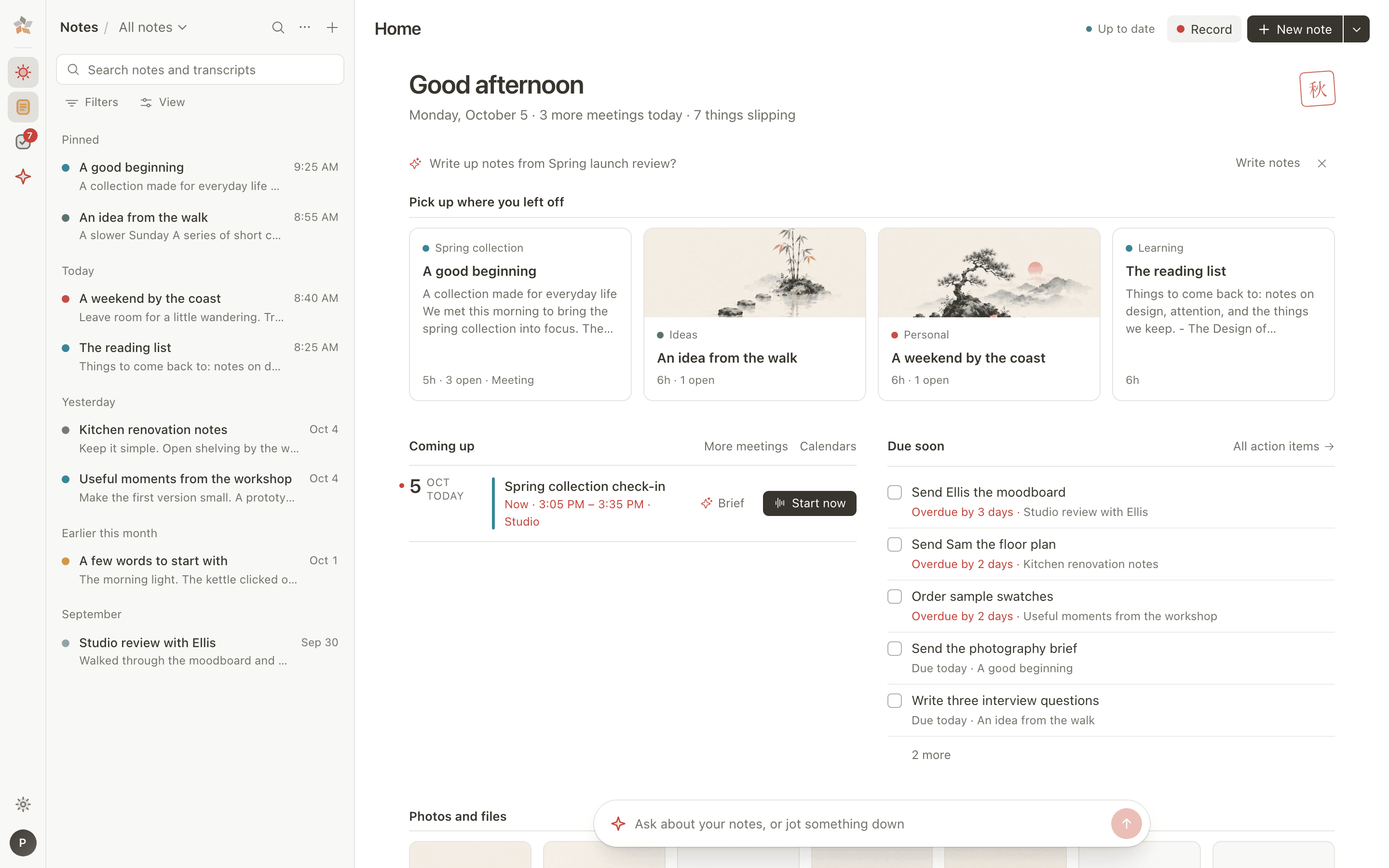
Task: Dismiss the Spring launch review suggestion
Action: [x=1322, y=163]
